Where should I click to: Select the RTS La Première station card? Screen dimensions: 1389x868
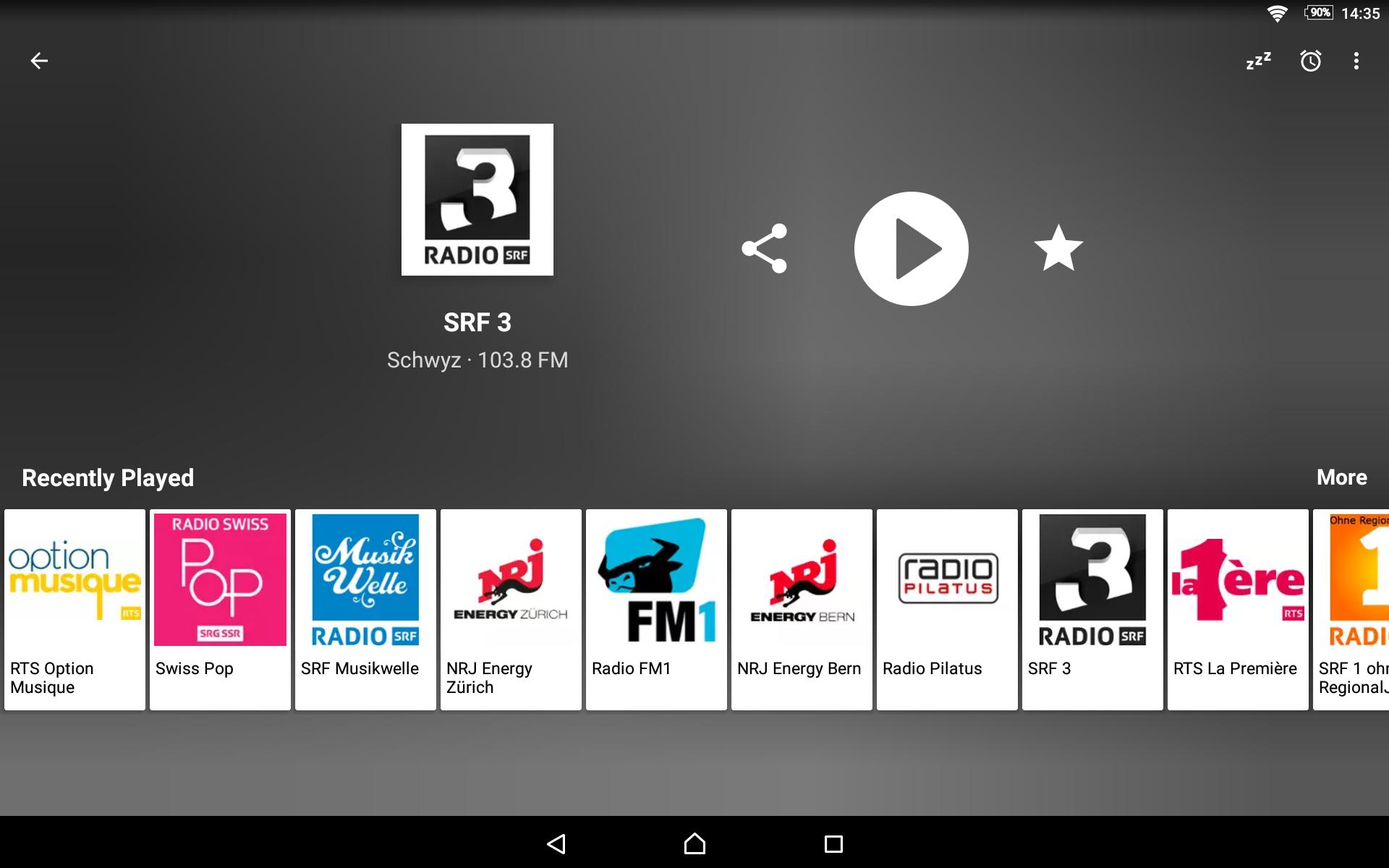(x=1238, y=610)
